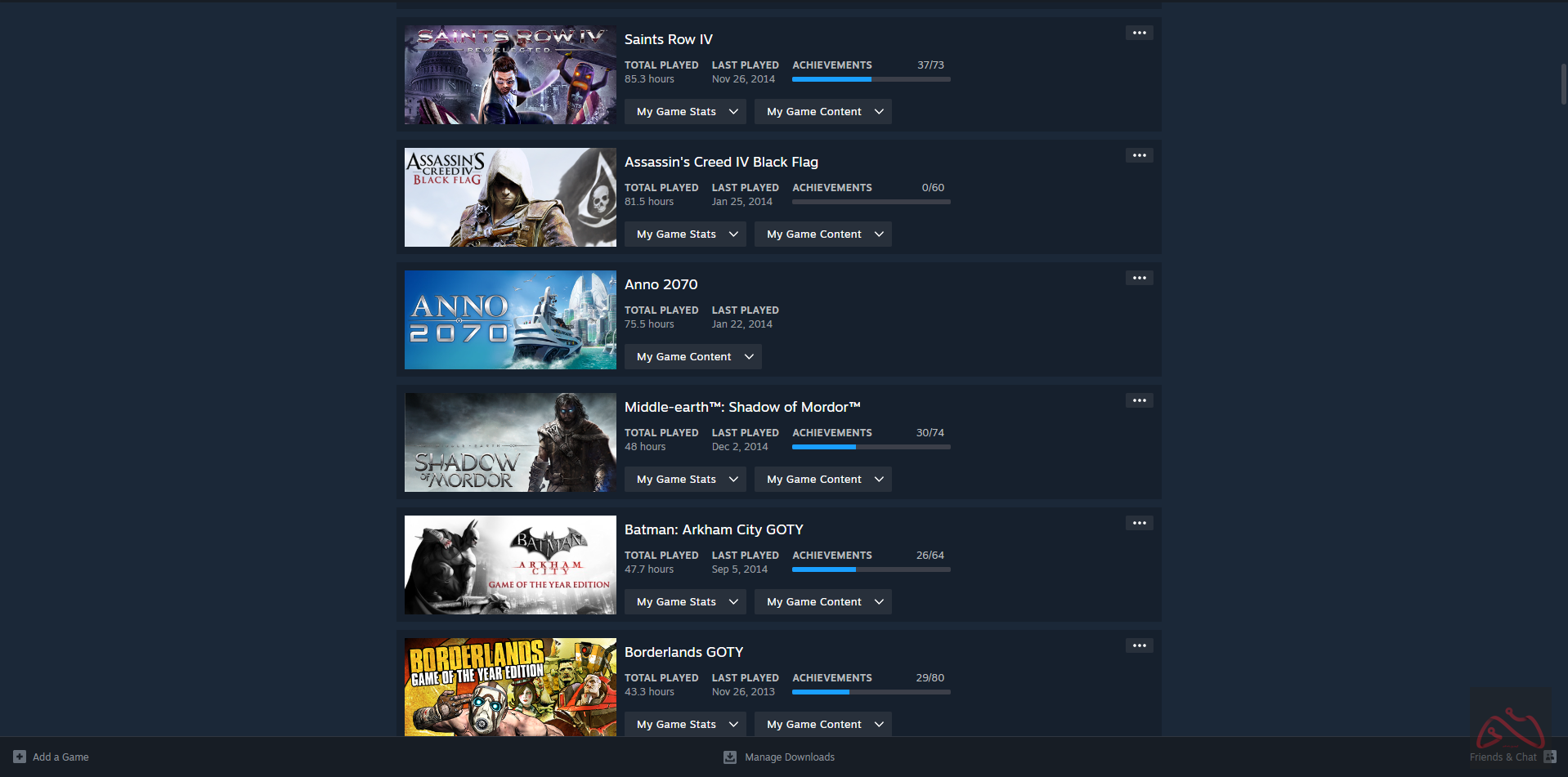Open the Friends & Chat icon

(1549, 757)
